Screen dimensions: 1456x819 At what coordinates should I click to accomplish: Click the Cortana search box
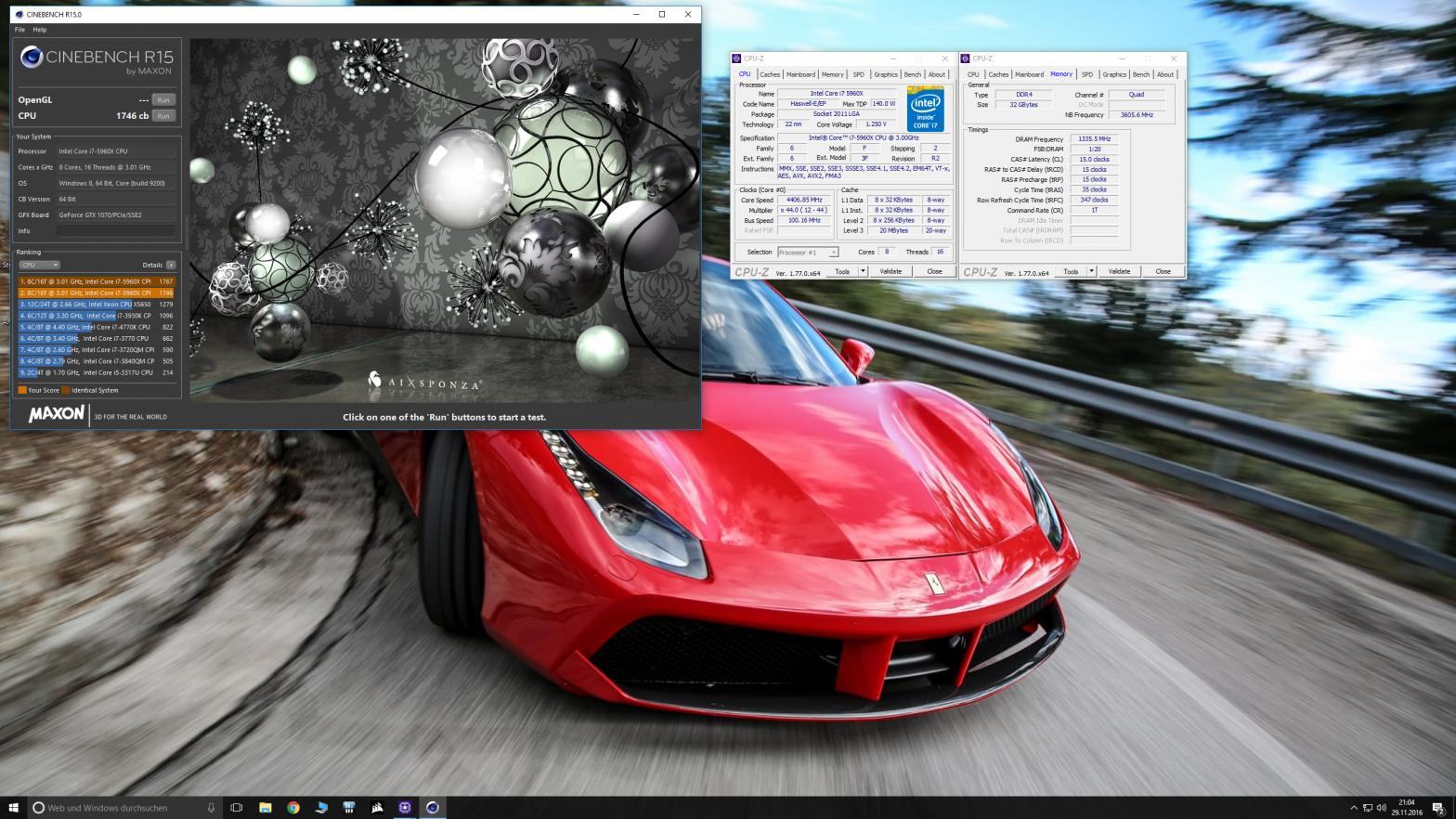(x=124, y=808)
